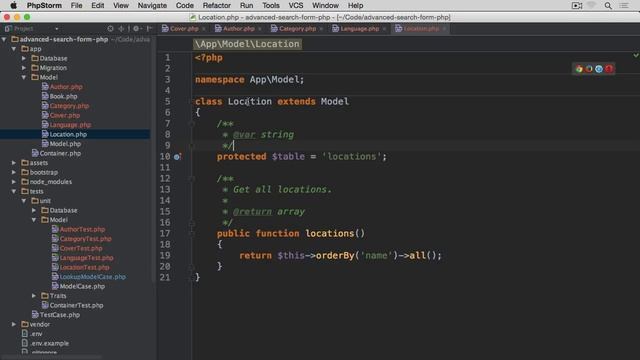The height and width of the screenshot is (360, 640).
Task: Select ContainerTest.php file
Action: pyautogui.click(x=76, y=305)
